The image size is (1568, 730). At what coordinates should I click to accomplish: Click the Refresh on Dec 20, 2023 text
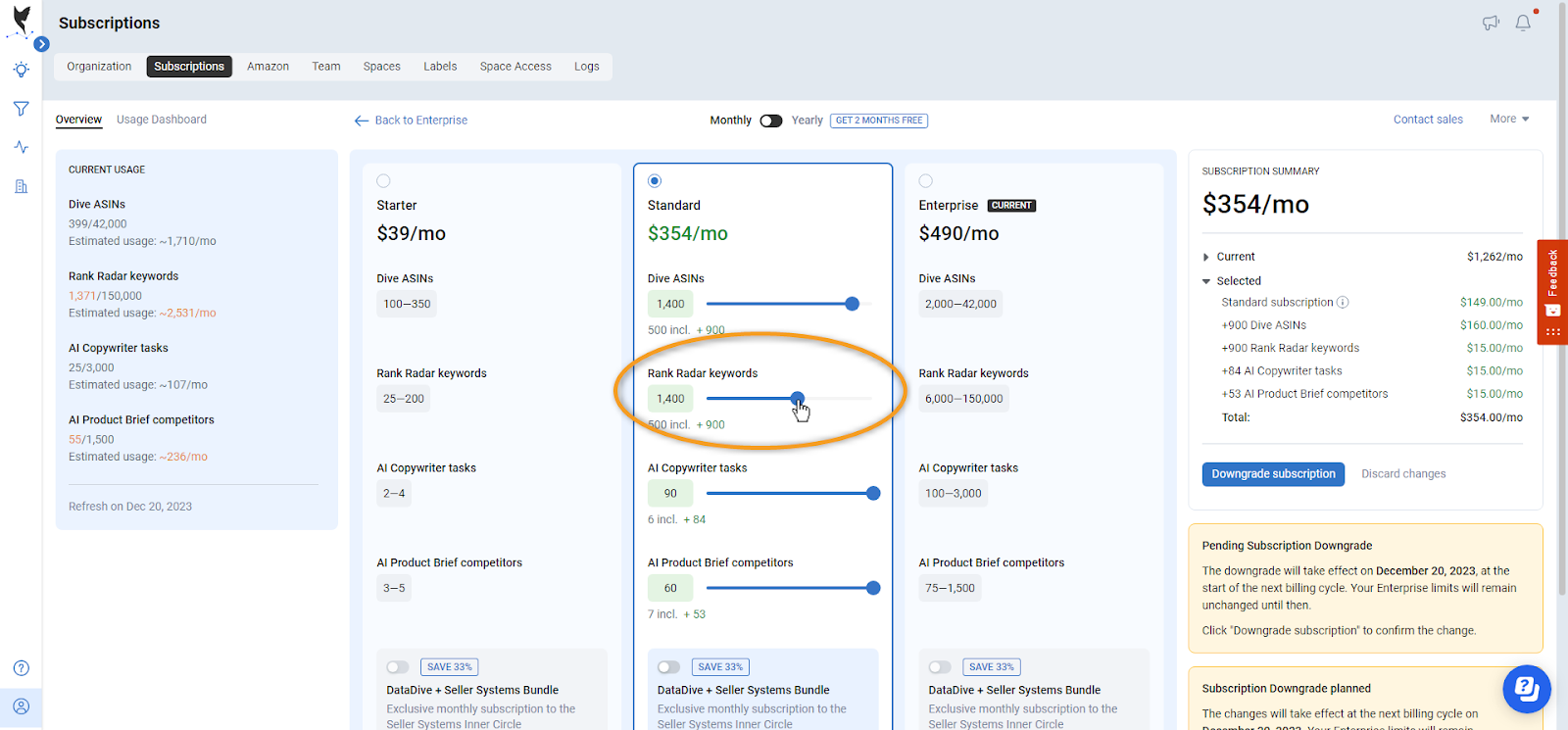(130, 507)
